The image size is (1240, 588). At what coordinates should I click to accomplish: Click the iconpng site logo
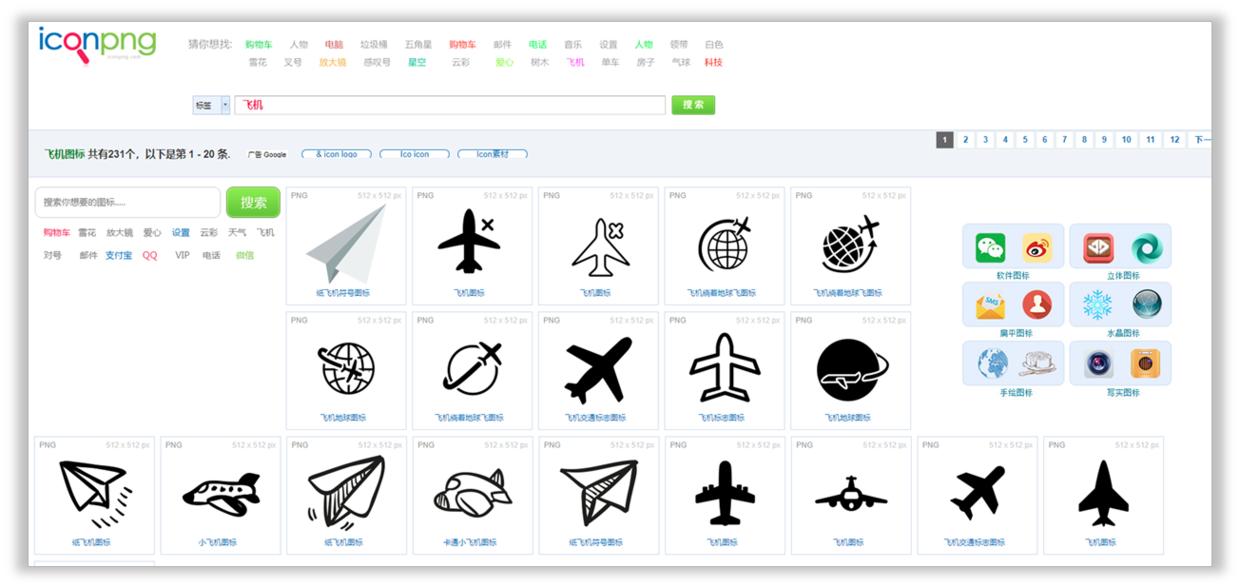click(x=97, y=44)
